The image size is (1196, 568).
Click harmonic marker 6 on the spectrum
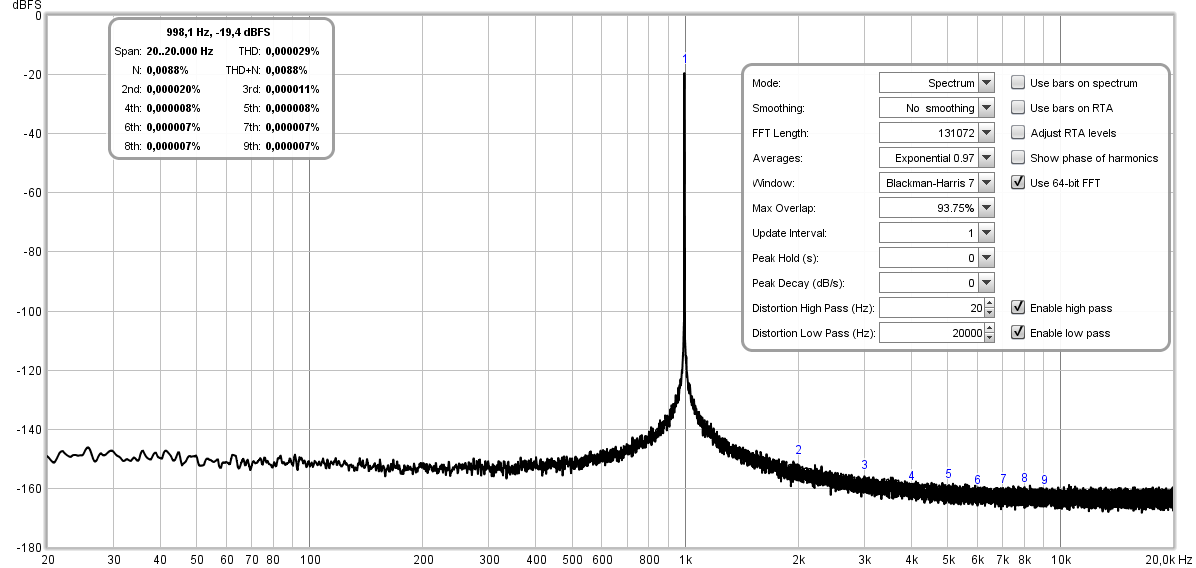click(x=977, y=480)
